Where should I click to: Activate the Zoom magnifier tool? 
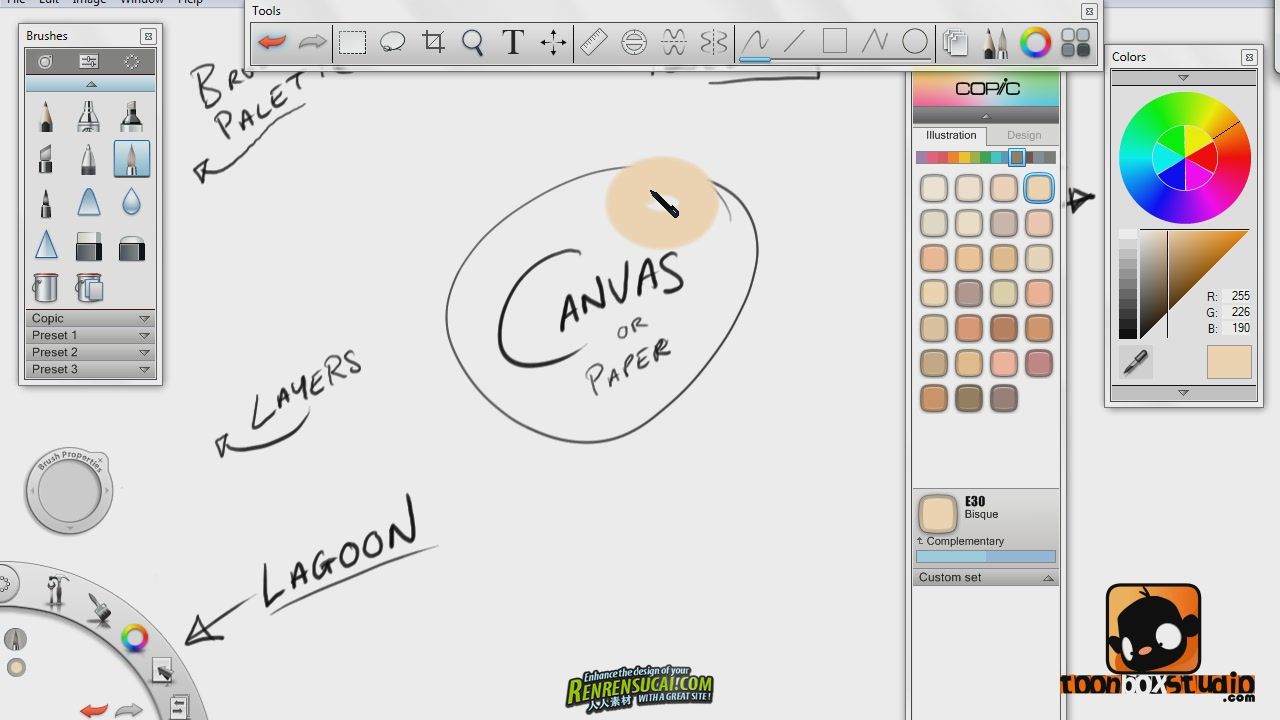[473, 42]
